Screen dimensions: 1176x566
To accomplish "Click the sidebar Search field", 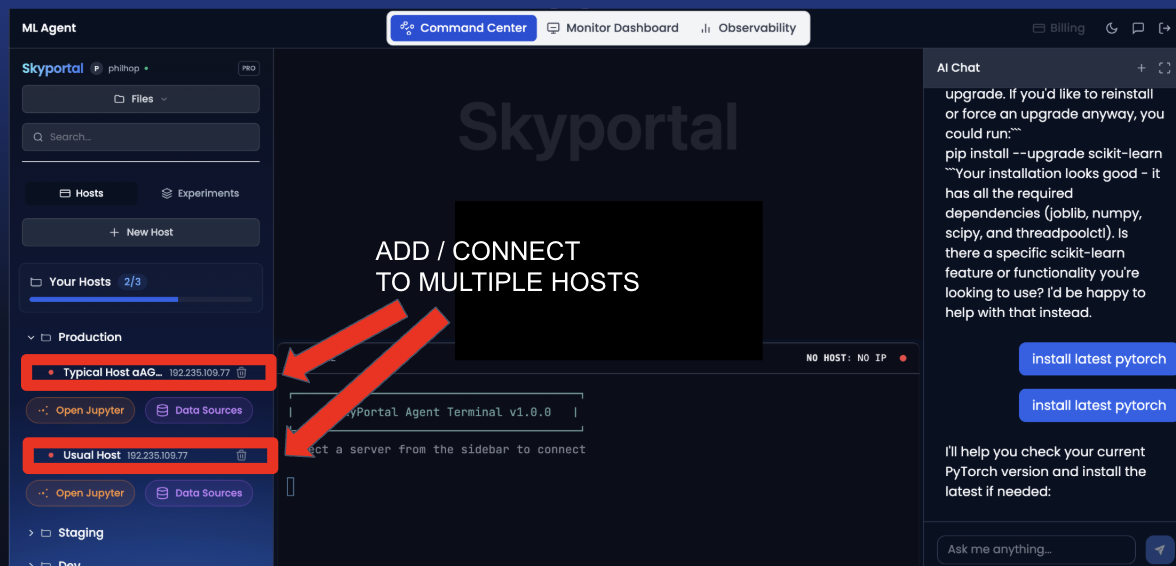I will click(x=141, y=137).
